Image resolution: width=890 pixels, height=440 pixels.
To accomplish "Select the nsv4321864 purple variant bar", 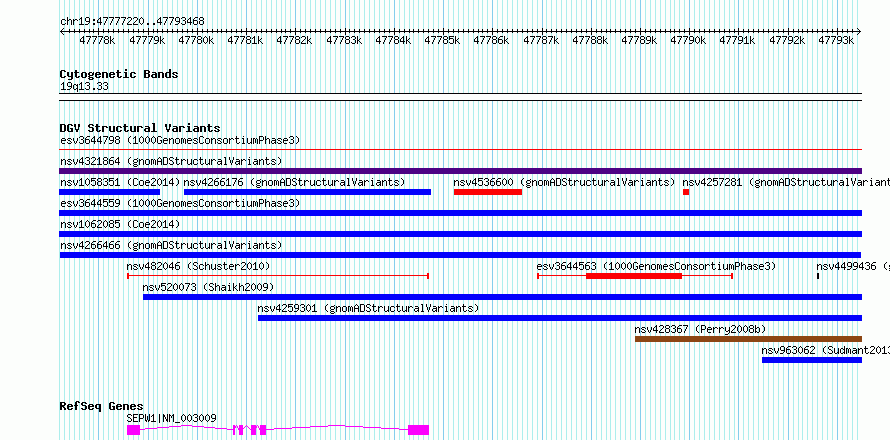I will (x=460, y=171).
